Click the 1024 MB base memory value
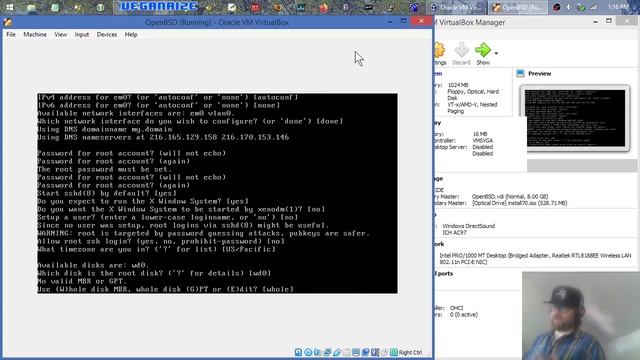Screen dimensions: 640x360 click(x=458, y=85)
